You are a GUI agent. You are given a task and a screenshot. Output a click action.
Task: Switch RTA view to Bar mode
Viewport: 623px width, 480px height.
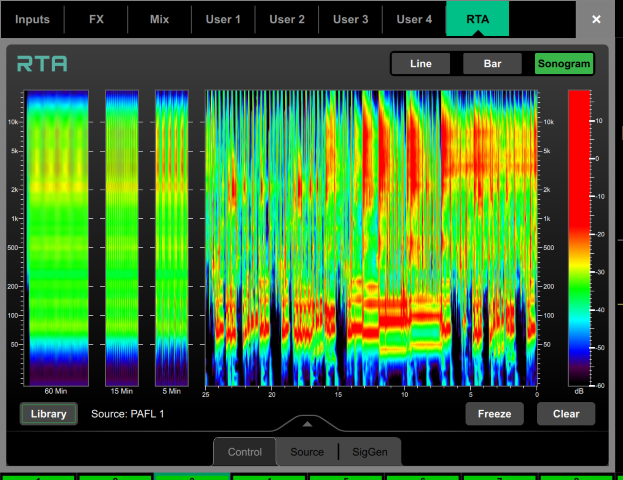click(x=493, y=64)
